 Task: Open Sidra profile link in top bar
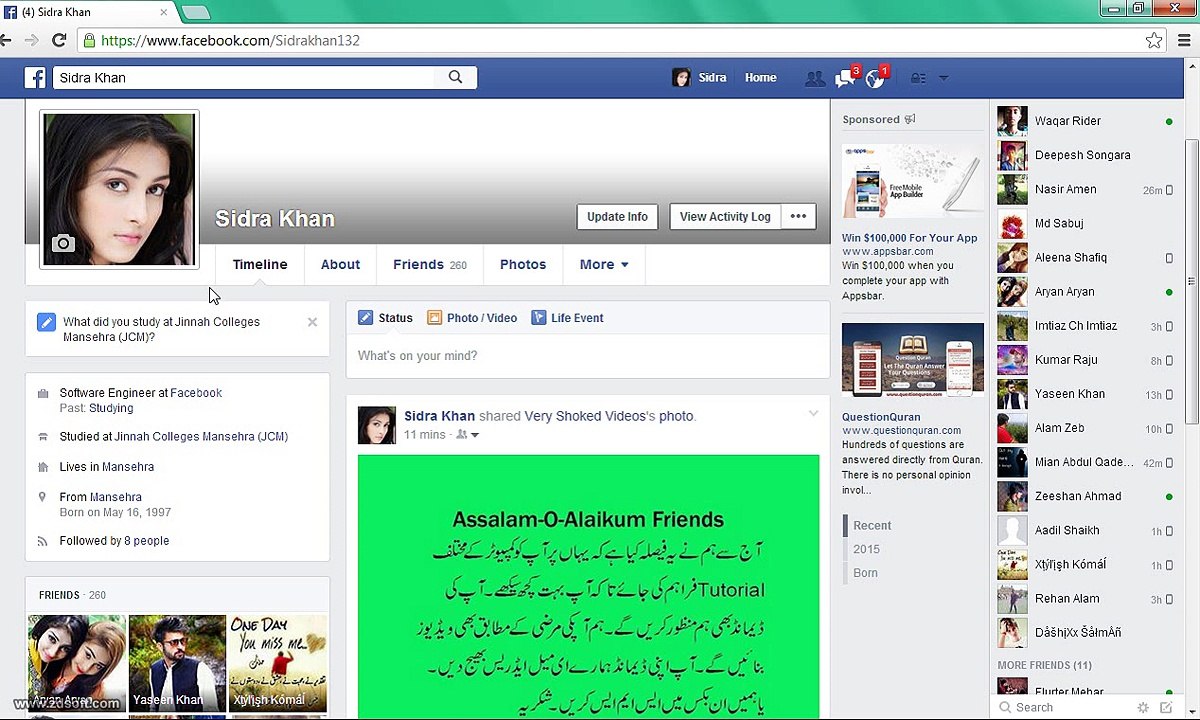pos(699,78)
